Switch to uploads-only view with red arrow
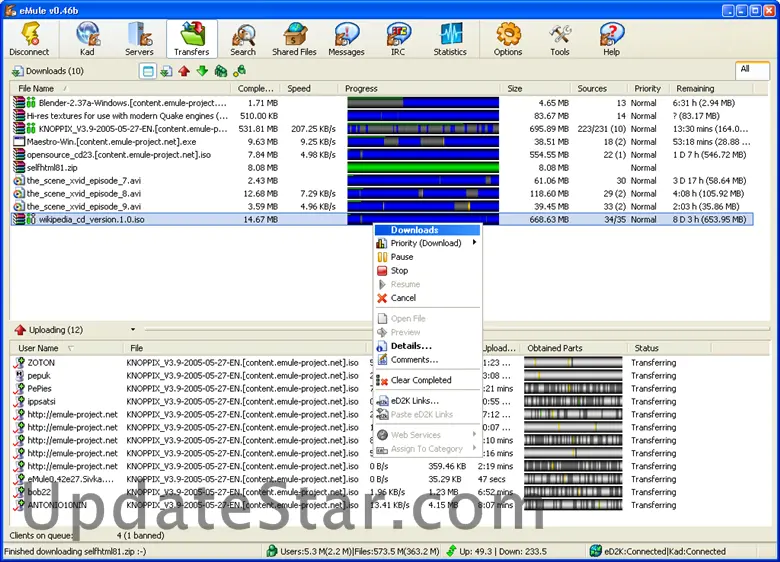 184,71
